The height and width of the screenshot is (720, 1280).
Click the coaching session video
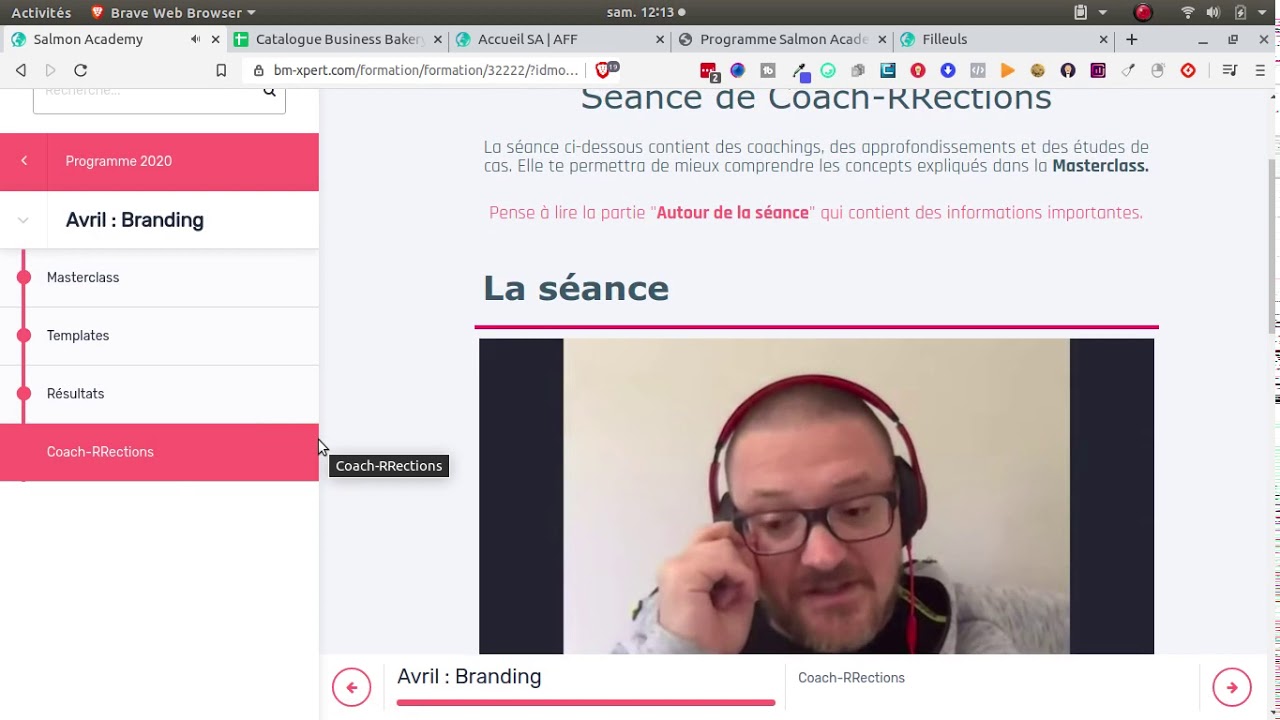tap(816, 496)
